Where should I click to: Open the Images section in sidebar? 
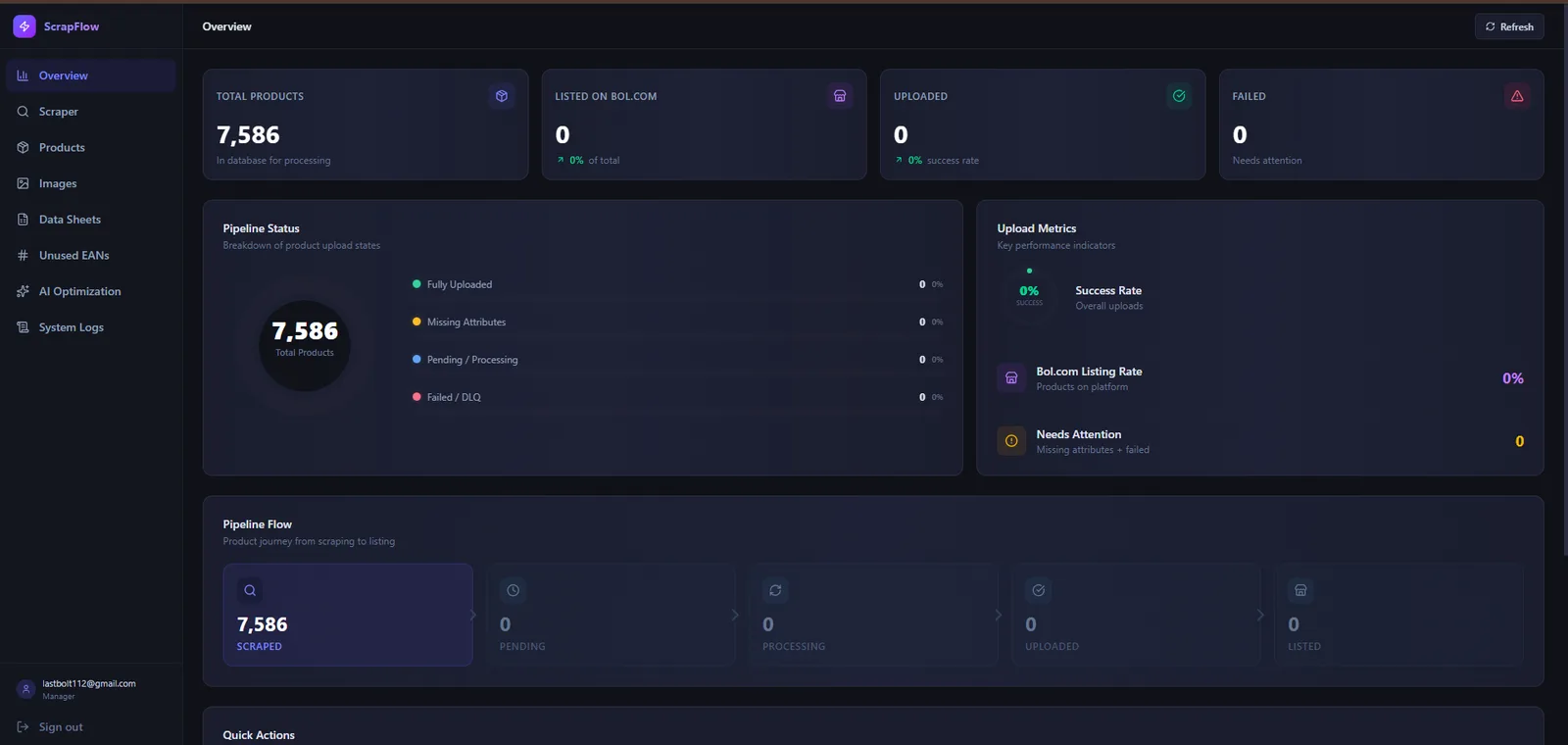(91, 183)
